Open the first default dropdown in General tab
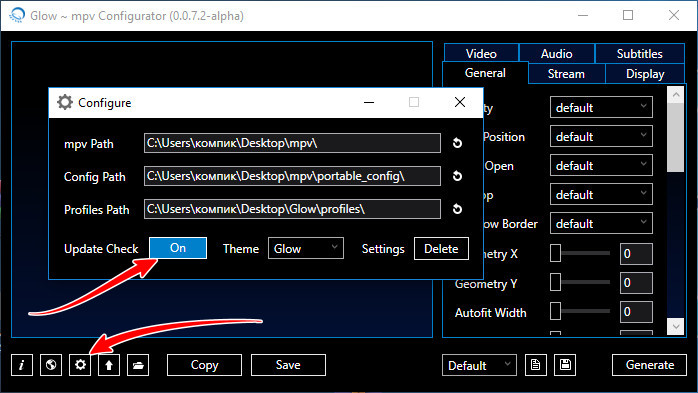This screenshot has width=698, height=393. pyautogui.click(x=601, y=107)
